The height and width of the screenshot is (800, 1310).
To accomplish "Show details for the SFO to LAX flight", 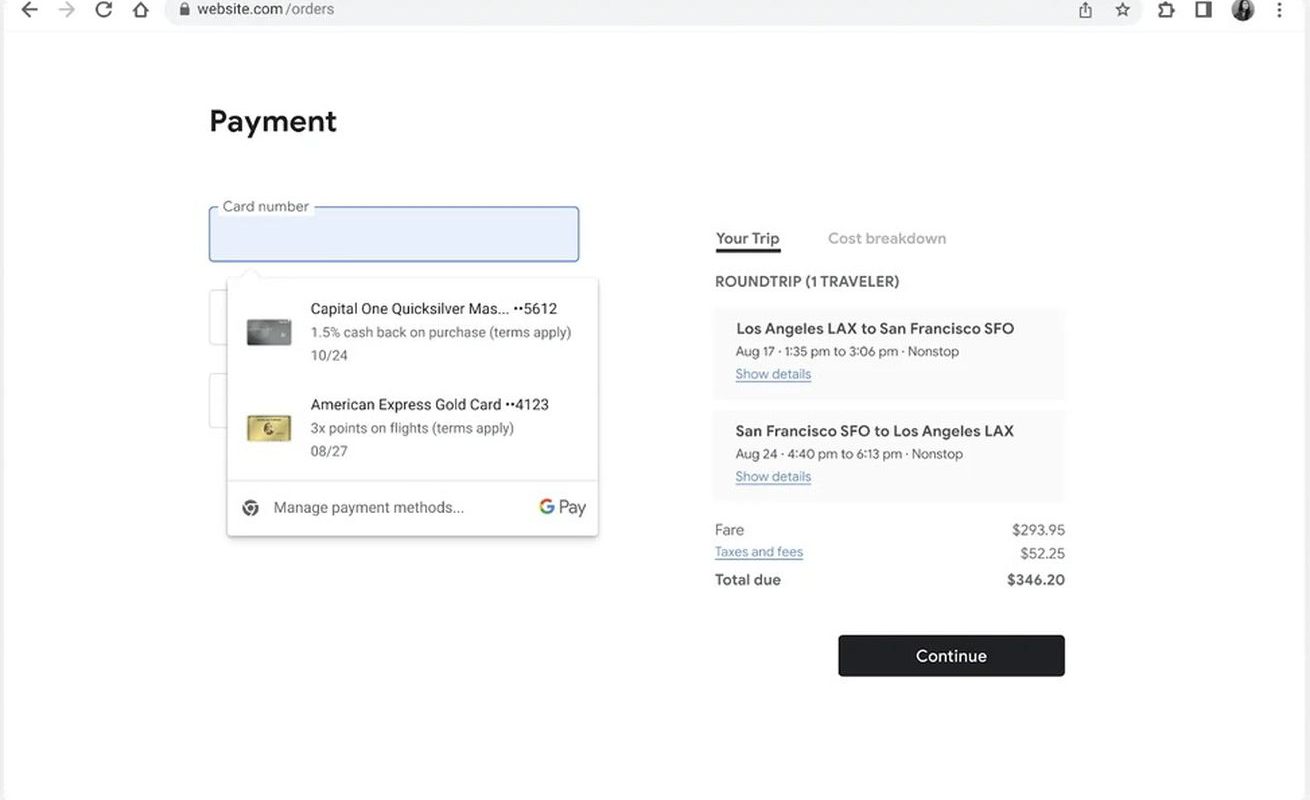I will [x=773, y=476].
